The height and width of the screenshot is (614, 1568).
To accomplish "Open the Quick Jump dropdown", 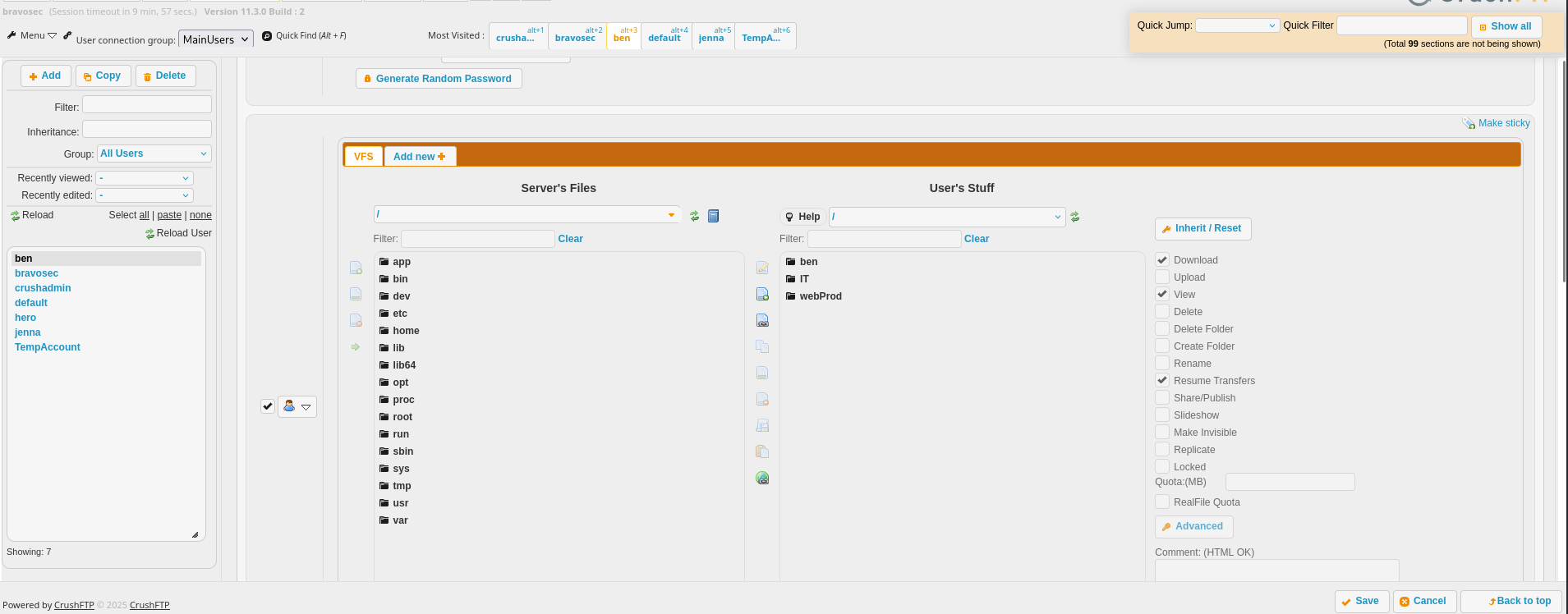I will click(x=1237, y=25).
